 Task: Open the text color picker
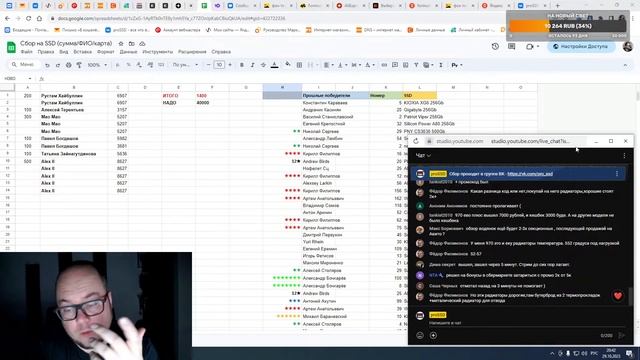click(x=275, y=65)
